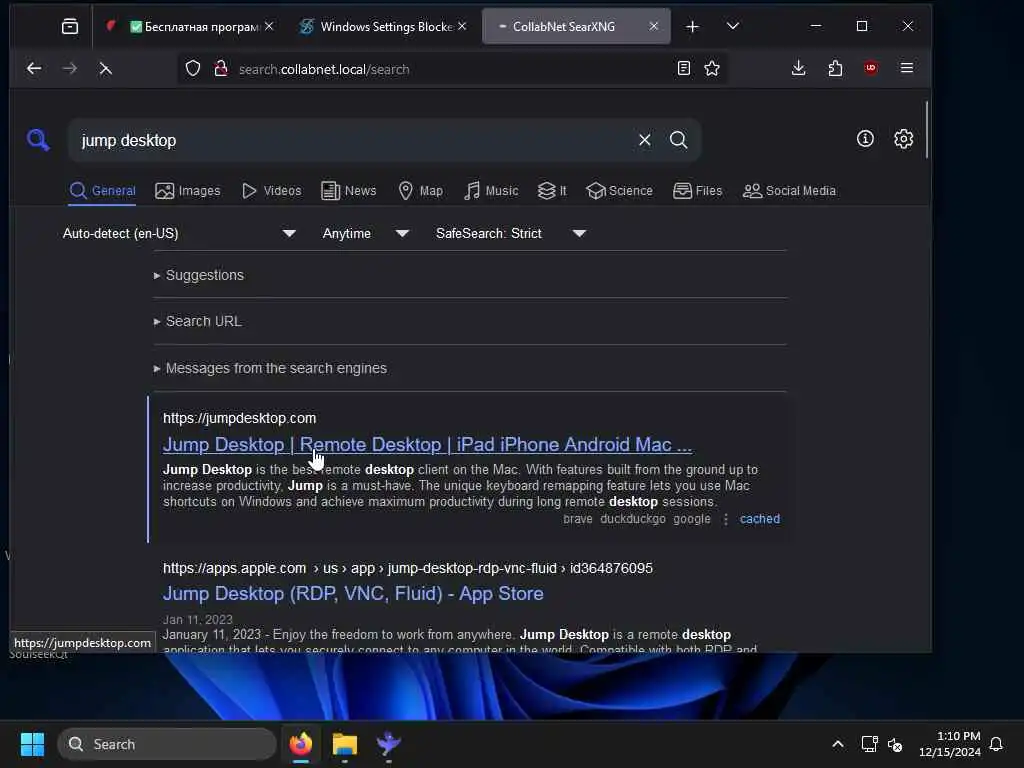Open the SearXNG About info icon

coord(865,138)
